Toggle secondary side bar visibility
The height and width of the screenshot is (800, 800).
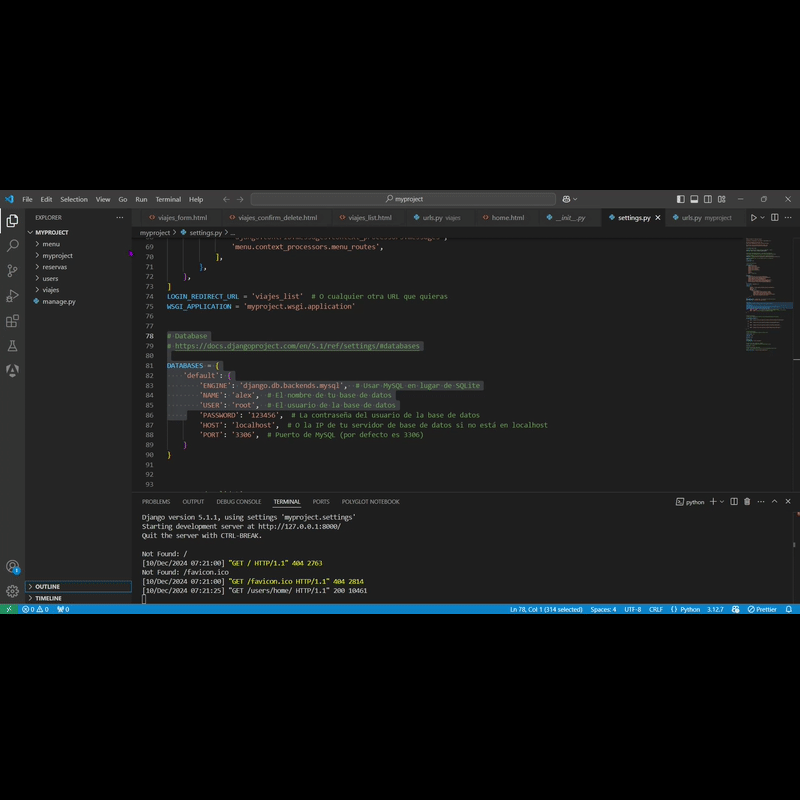pos(708,199)
